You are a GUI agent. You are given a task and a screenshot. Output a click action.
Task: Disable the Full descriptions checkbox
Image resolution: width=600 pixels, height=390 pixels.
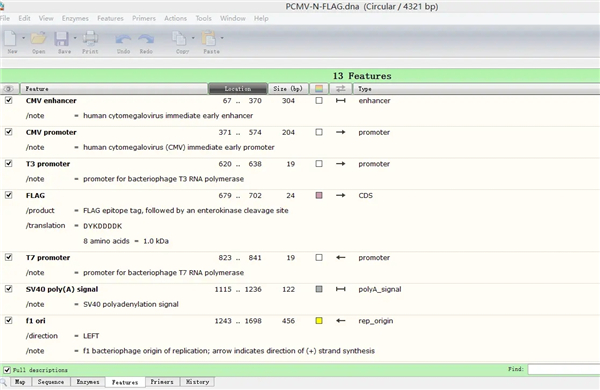click(x=7, y=370)
